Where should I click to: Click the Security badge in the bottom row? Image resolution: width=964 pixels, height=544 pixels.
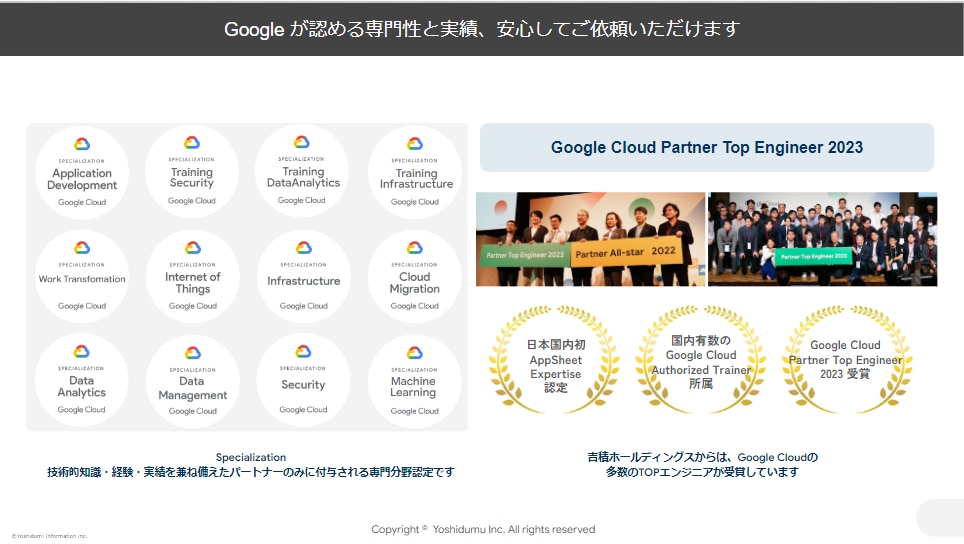[x=303, y=380]
